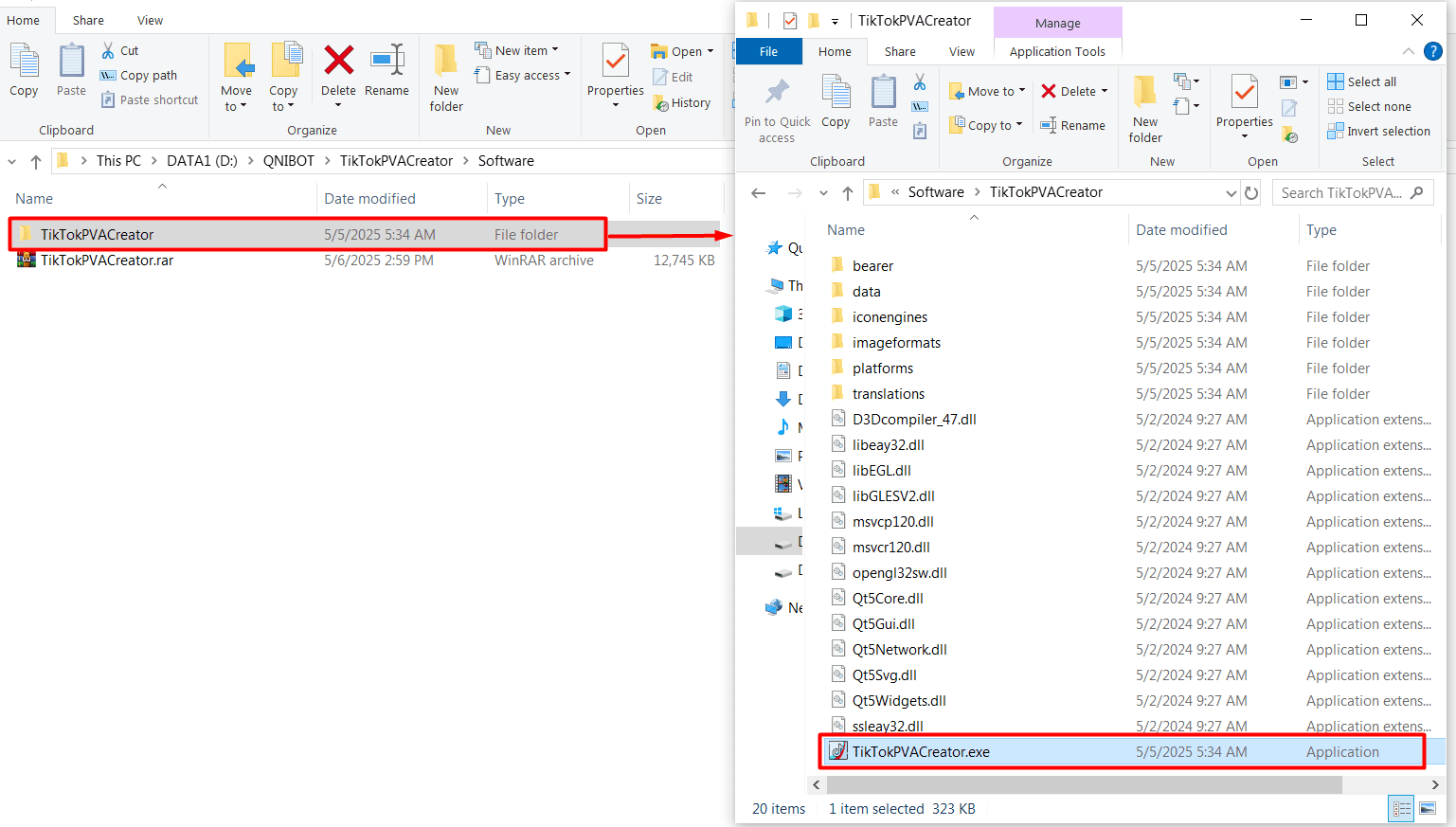Image resolution: width=1456 pixels, height=827 pixels.
Task: Open the Customize Quick Access Toolbar dropdown
Action: pyautogui.click(x=835, y=21)
